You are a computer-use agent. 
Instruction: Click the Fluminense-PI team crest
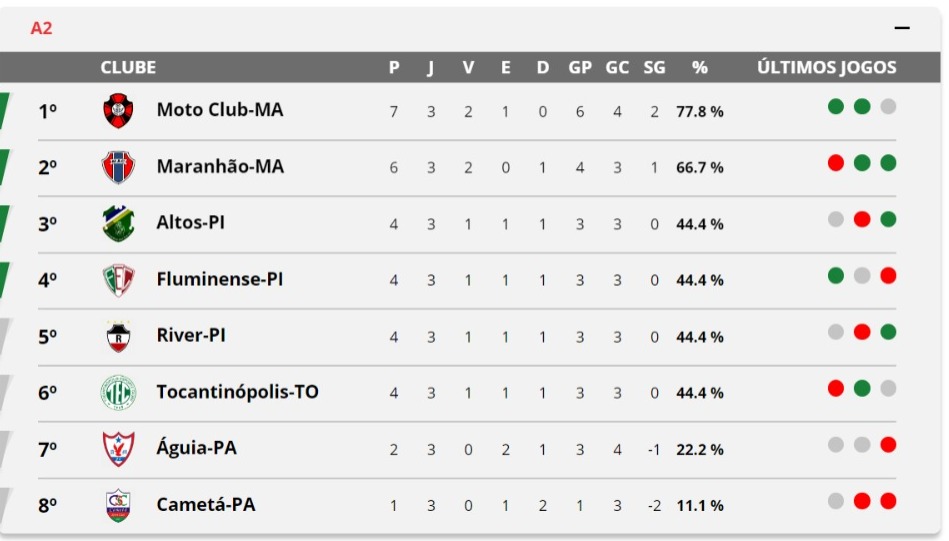tap(118, 280)
